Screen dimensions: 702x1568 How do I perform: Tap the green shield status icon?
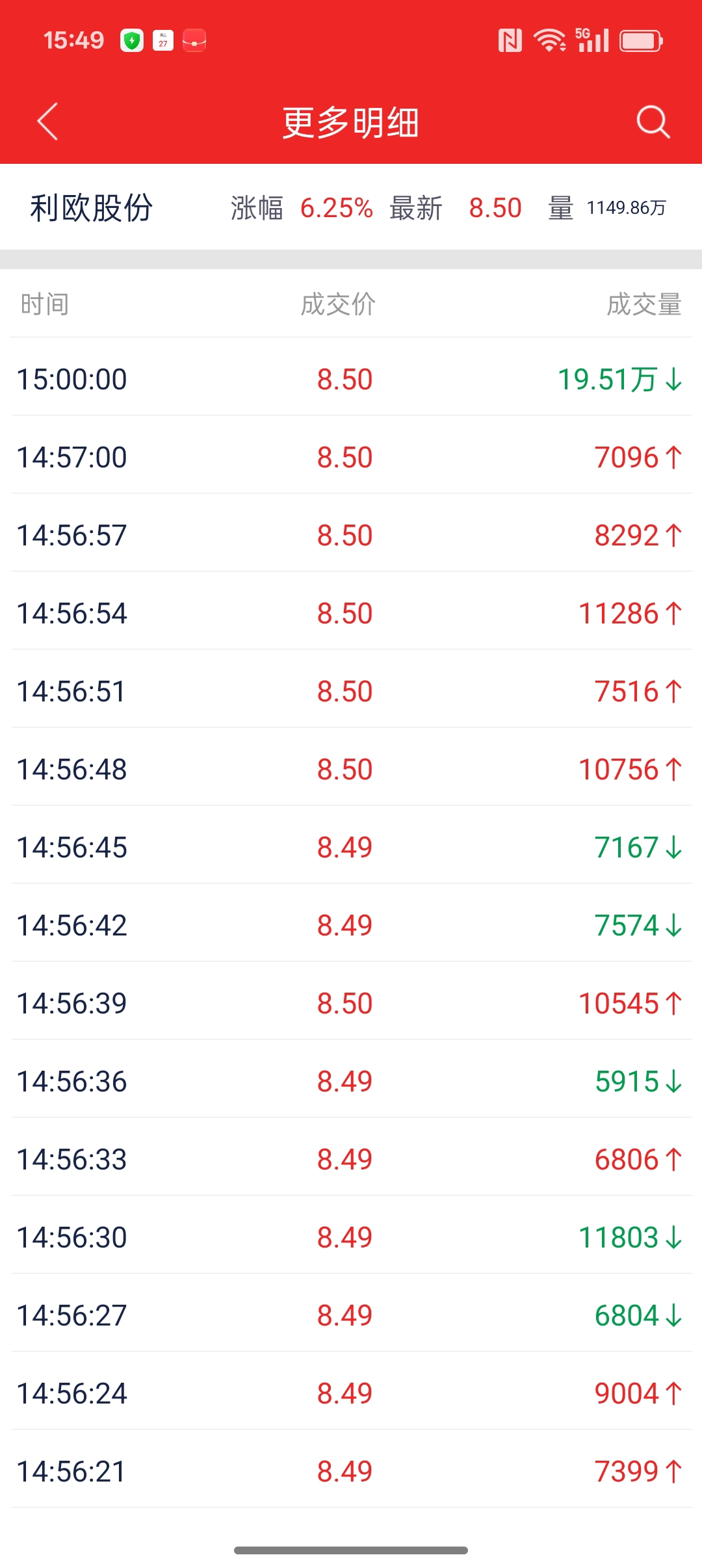click(132, 41)
